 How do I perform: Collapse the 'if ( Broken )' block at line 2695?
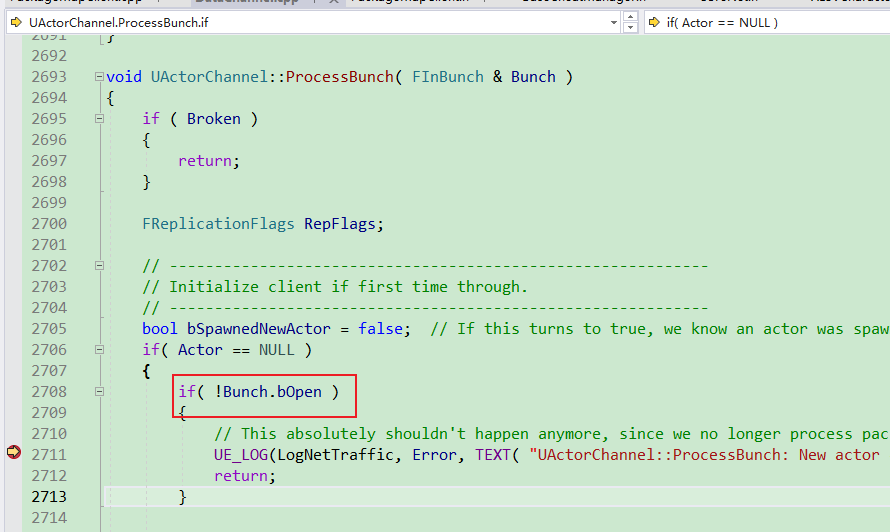coord(99,118)
